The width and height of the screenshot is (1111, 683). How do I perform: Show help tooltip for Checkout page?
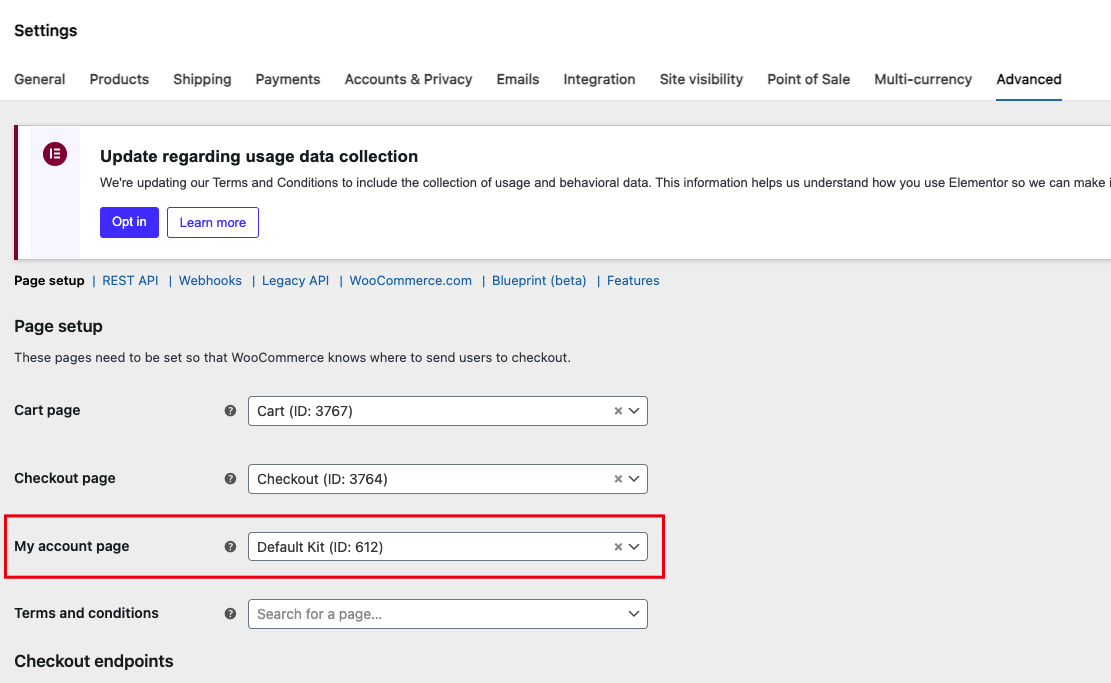tap(230, 479)
